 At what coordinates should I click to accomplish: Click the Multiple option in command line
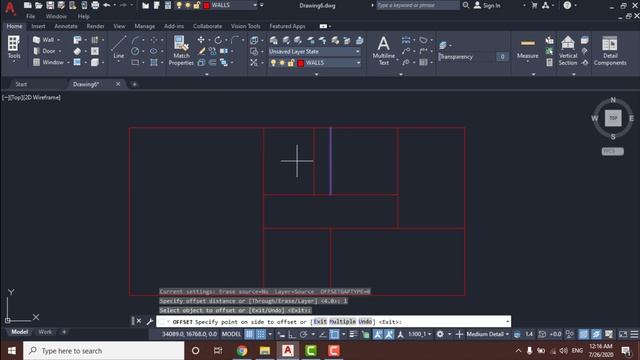click(x=343, y=322)
